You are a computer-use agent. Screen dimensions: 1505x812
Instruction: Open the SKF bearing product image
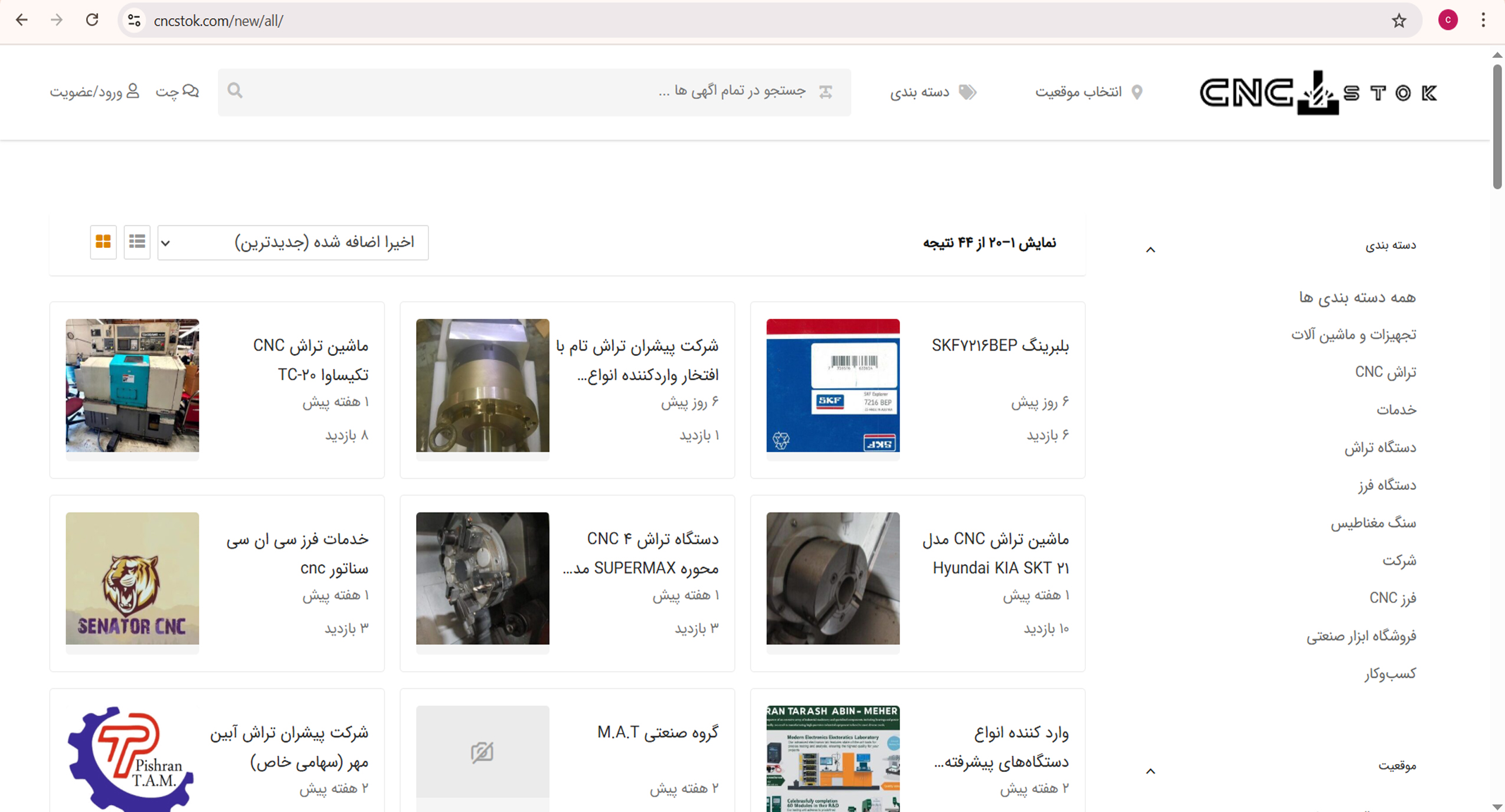pos(833,385)
